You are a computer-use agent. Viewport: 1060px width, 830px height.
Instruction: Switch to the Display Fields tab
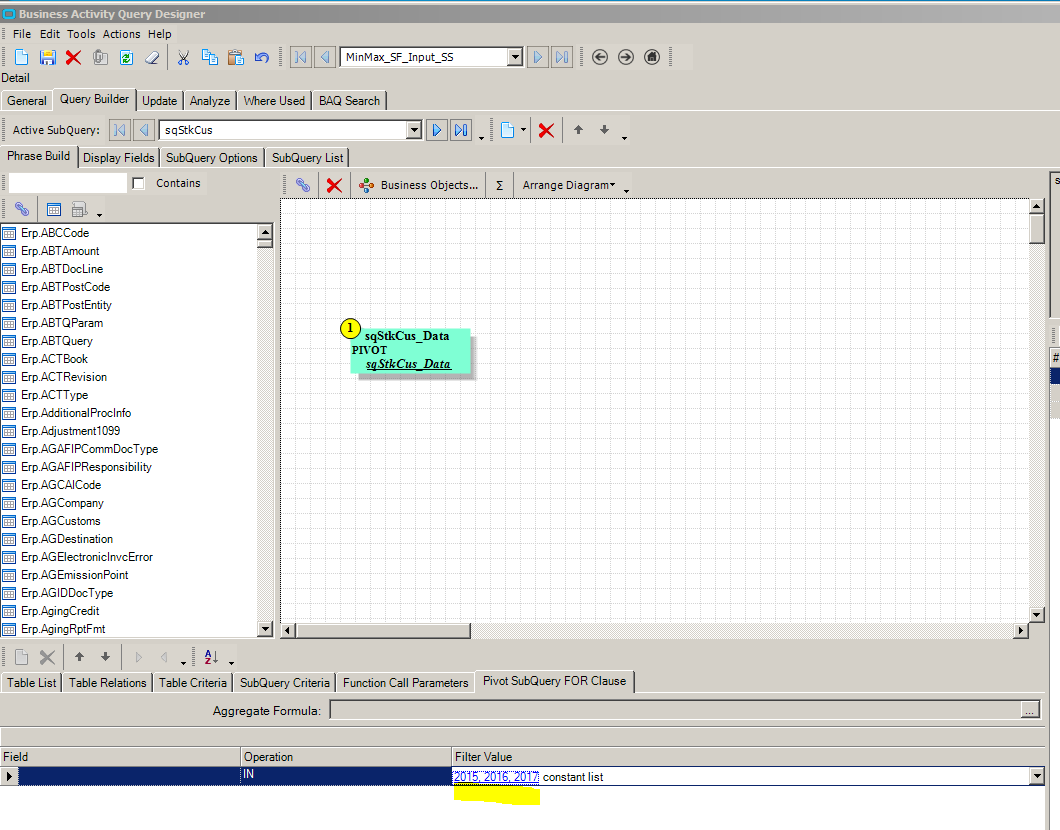[x=118, y=157]
